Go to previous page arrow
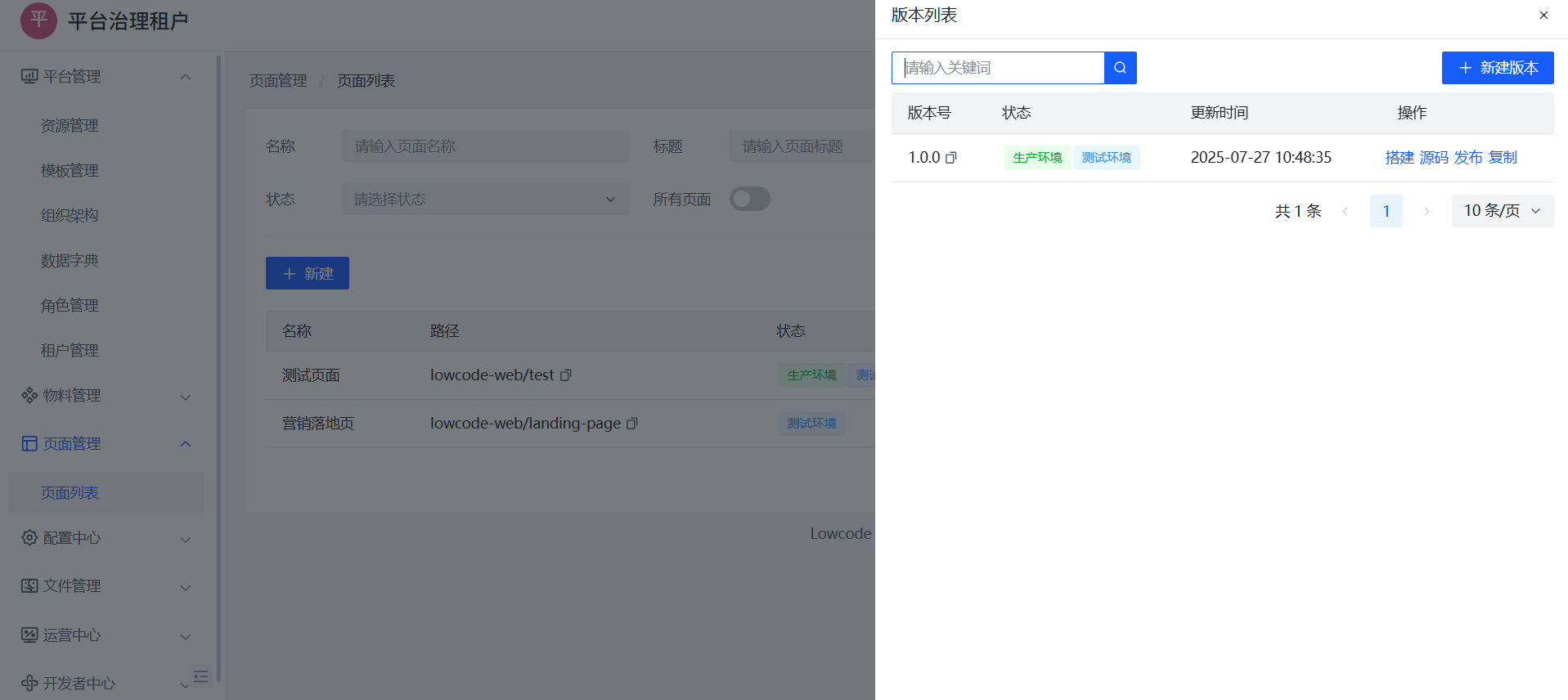The width and height of the screenshot is (1568, 700). (1346, 211)
